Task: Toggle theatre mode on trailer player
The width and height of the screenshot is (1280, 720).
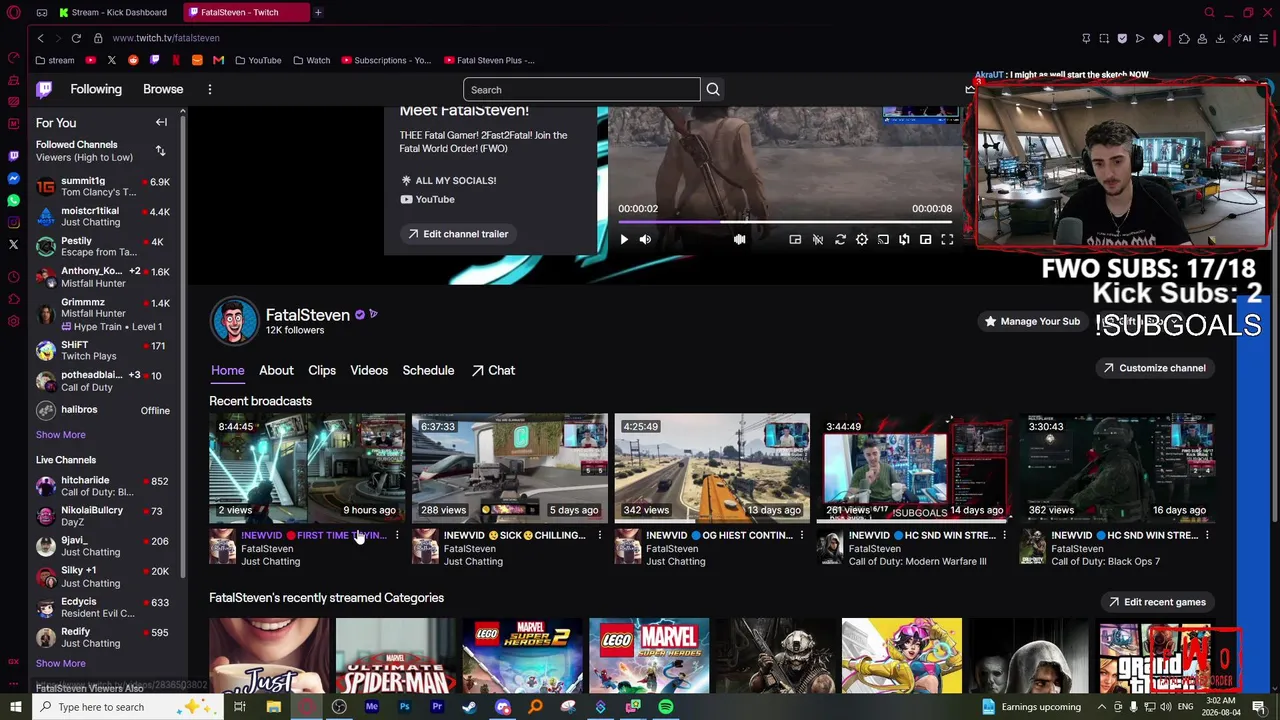Action: 926,239
